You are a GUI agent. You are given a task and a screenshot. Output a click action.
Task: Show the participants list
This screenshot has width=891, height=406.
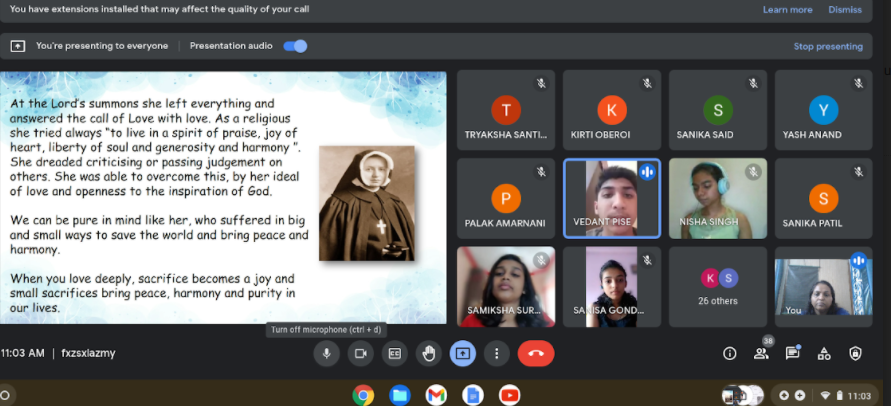point(762,353)
